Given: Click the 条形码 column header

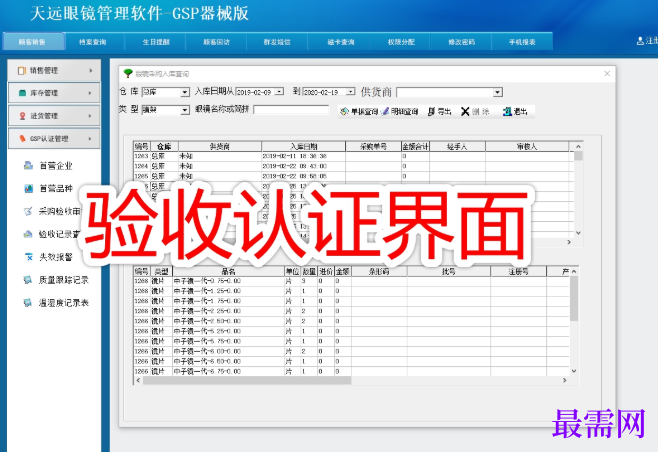Looking at the screenshot, I should (x=379, y=272).
